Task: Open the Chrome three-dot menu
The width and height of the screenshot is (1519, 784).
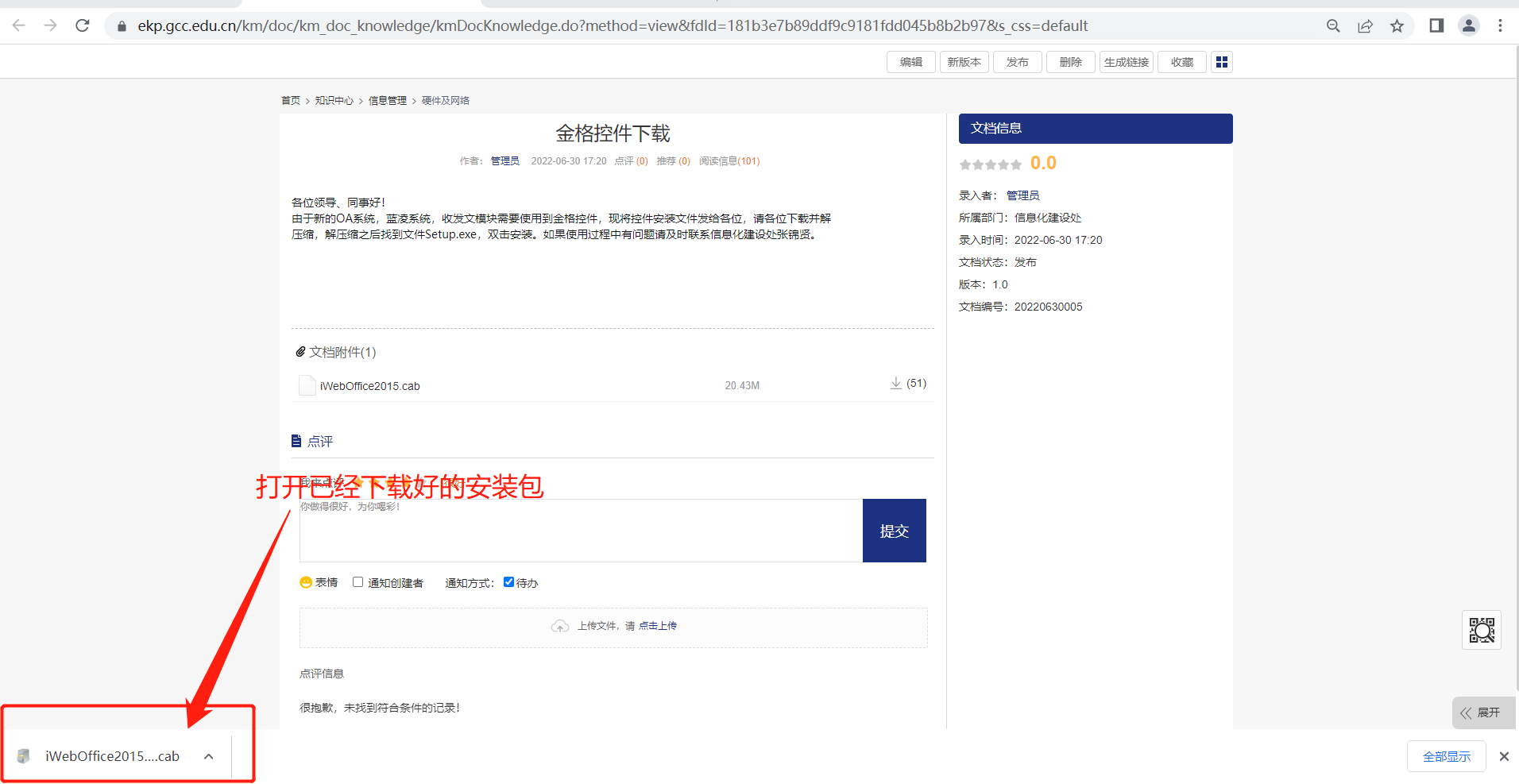Action: 1500,26
